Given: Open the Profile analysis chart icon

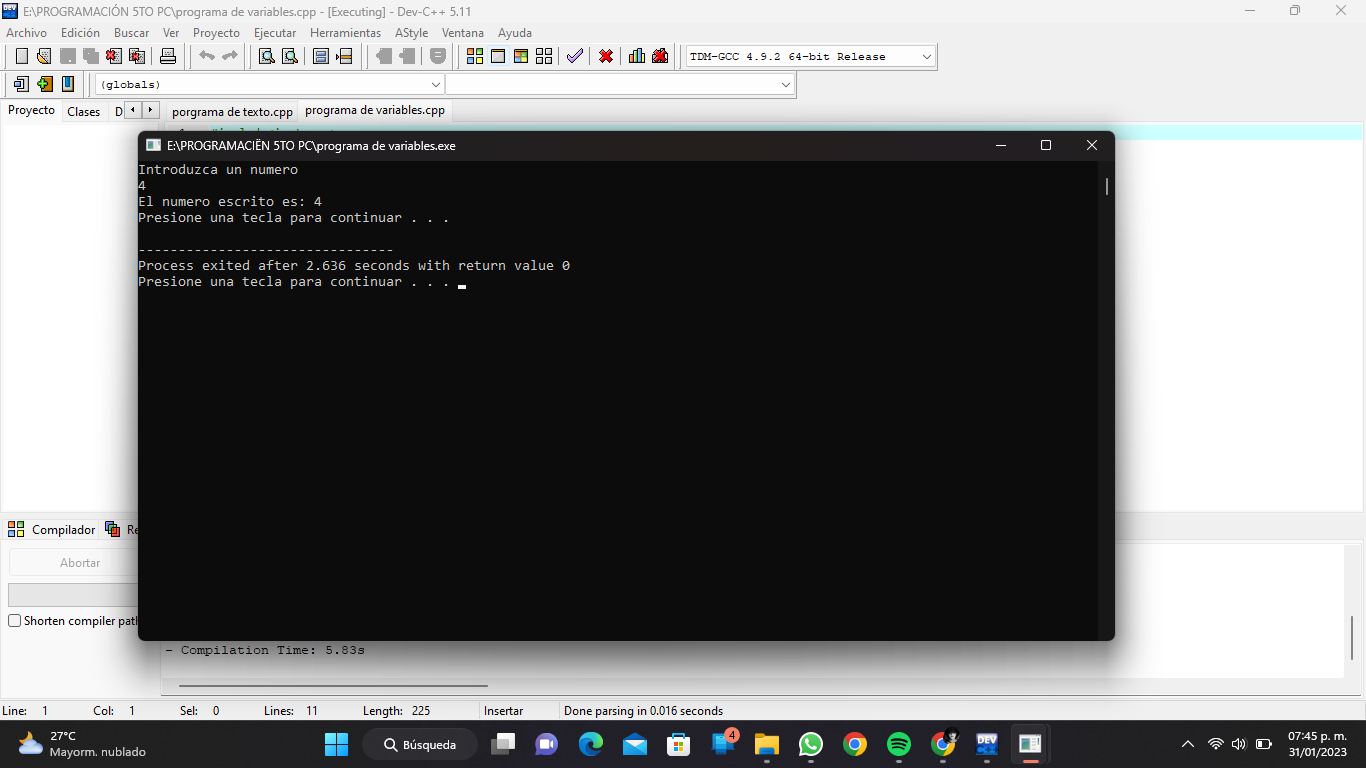Looking at the screenshot, I should point(637,56).
